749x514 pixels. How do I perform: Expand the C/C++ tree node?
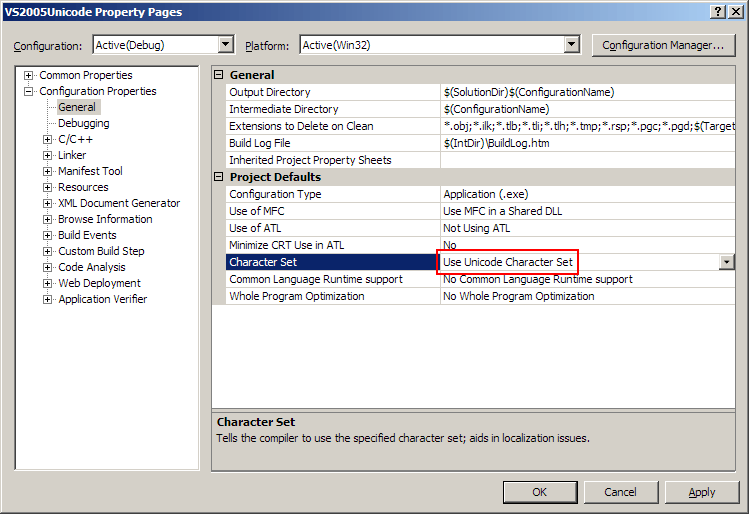pyautogui.click(x=47, y=139)
